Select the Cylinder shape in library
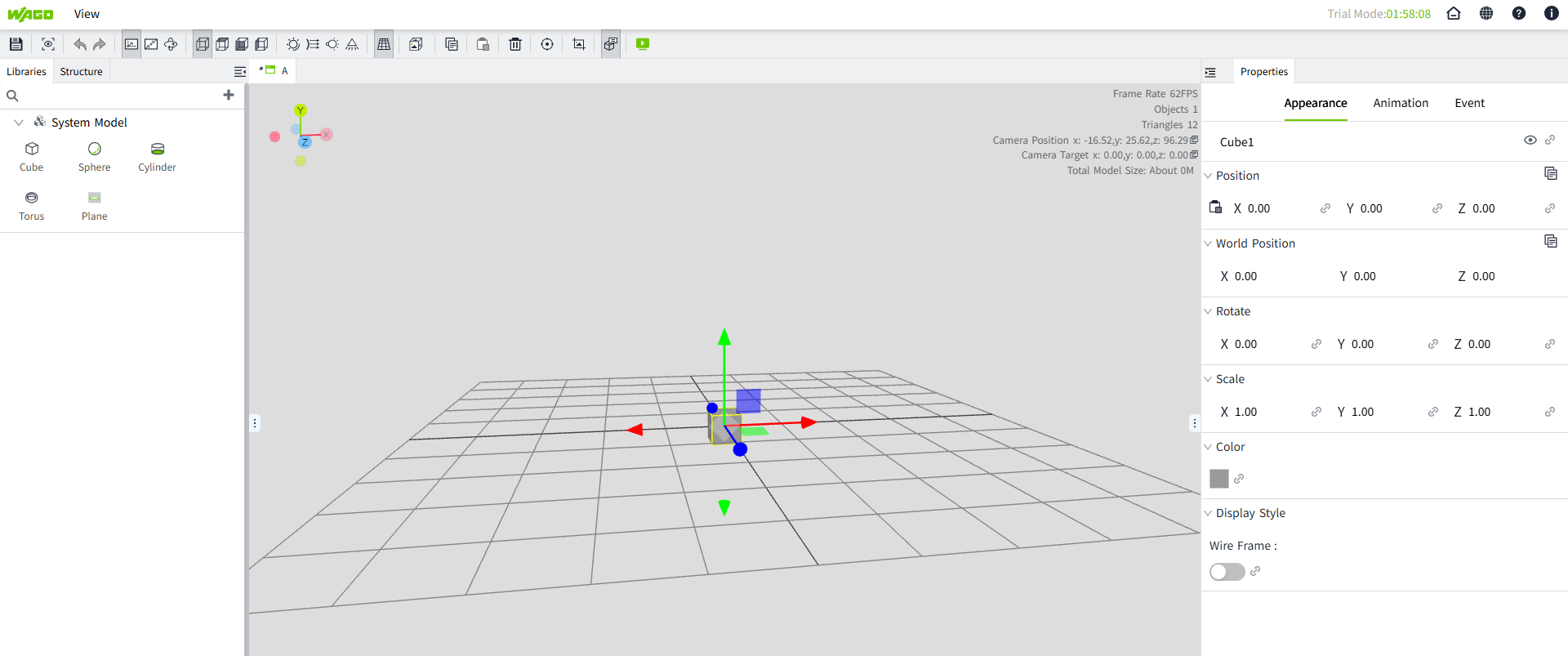1568x656 pixels. point(157,156)
